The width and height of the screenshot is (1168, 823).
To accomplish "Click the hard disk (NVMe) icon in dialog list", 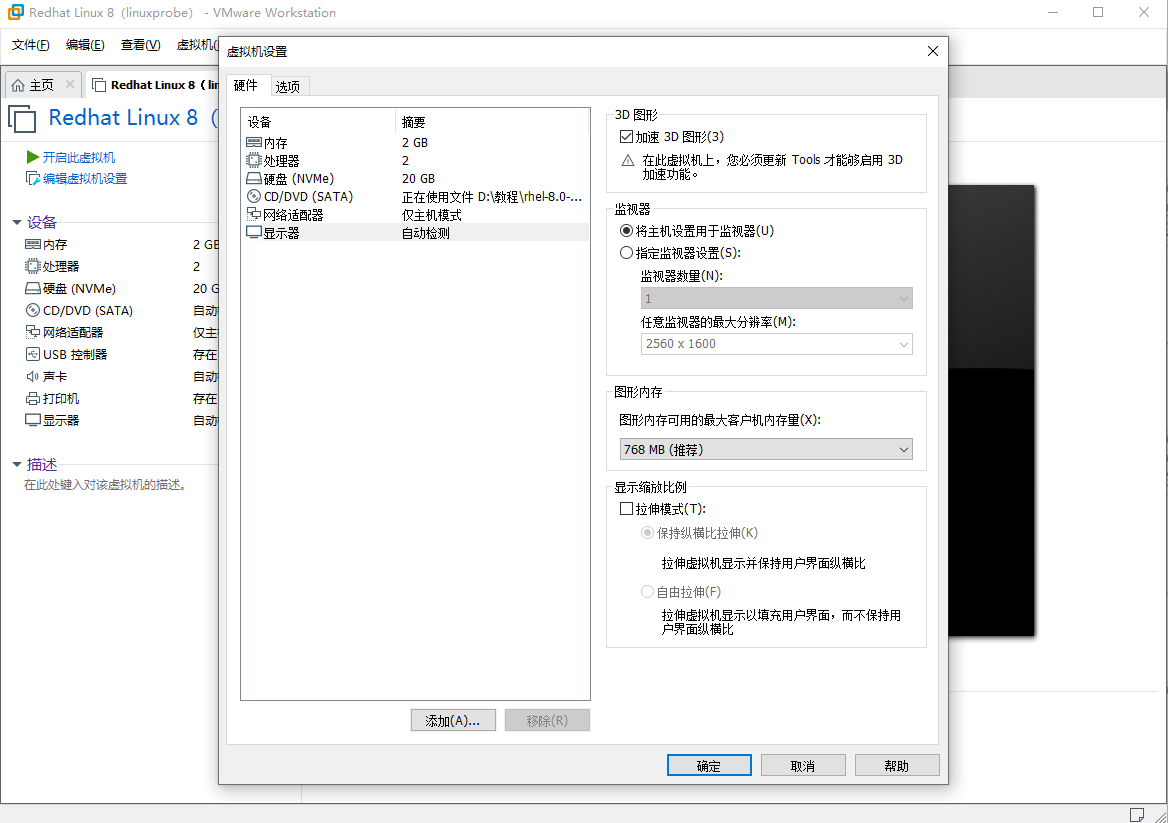I will click(x=254, y=179).
